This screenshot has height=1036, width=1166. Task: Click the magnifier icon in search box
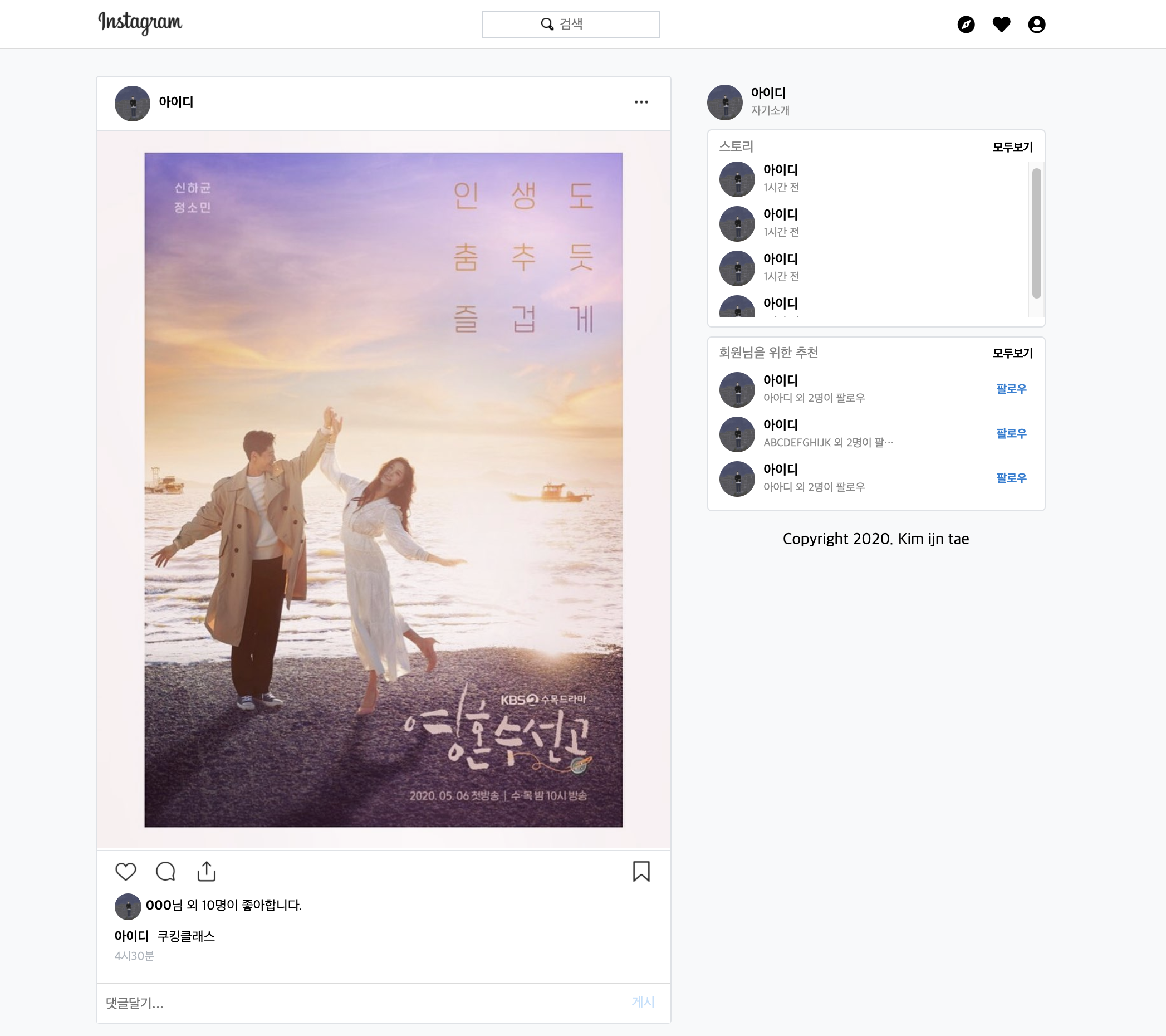click(547, 24)
